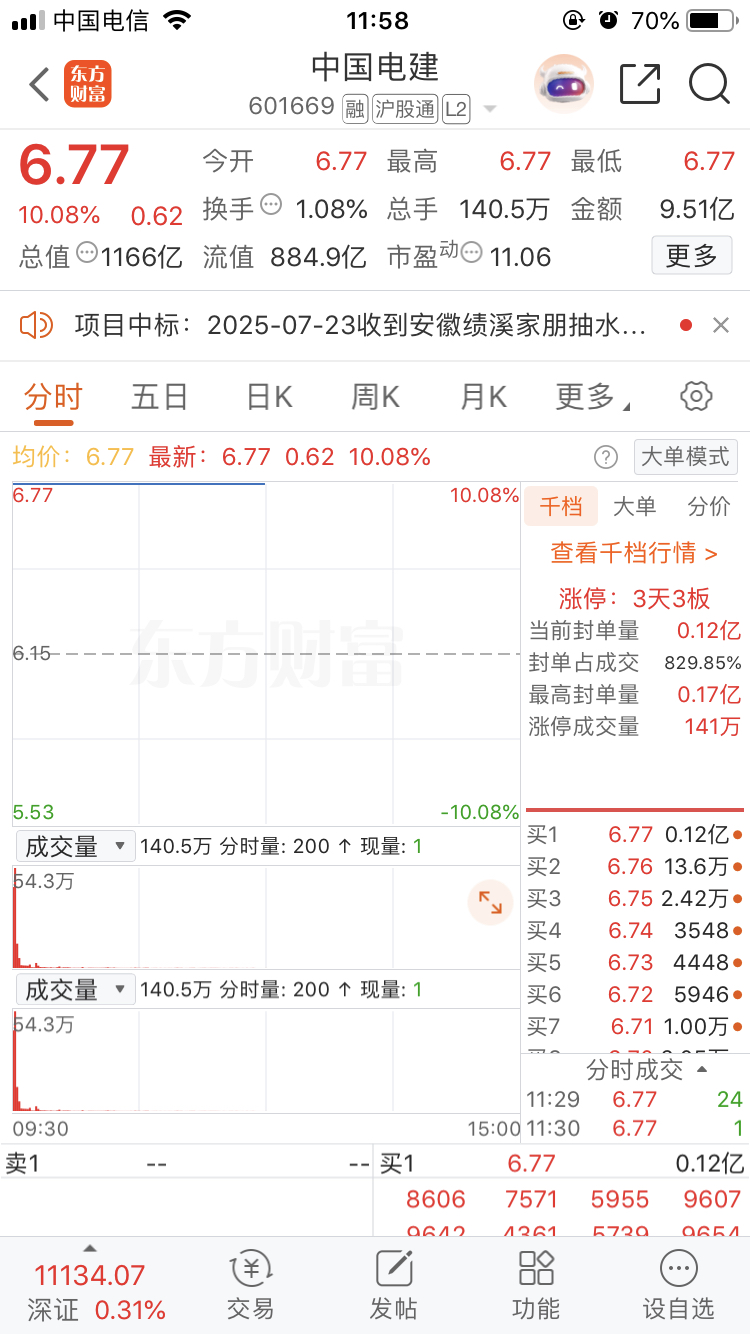
Task: Open chart settings gear icon
Action: pyautogui.click(x=696, y=396)
